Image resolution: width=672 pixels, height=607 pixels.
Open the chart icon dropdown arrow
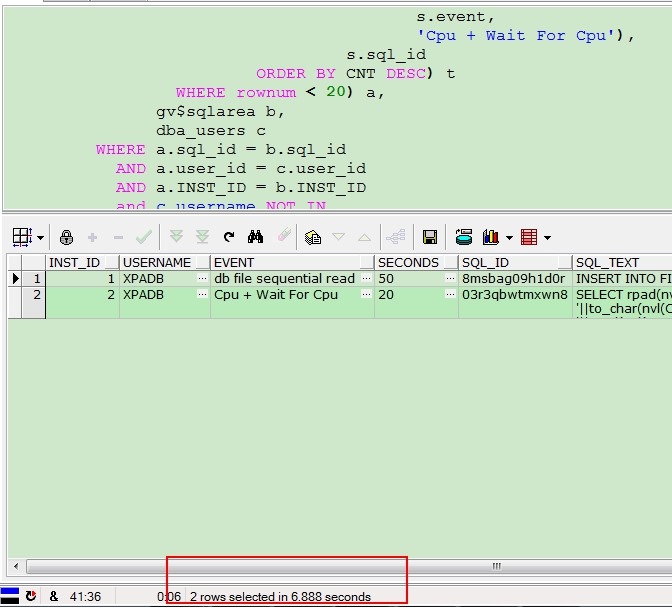(509, 237)
